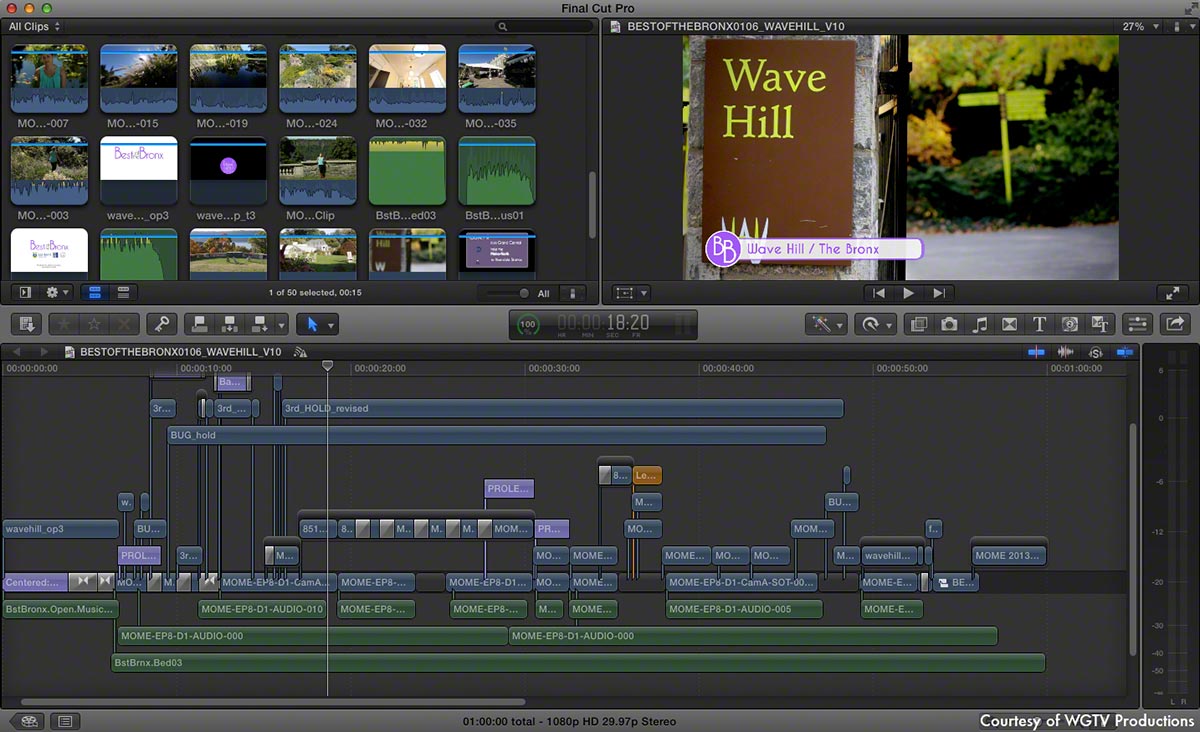Viewport: 1200px width, 732px height.
Task: Connect clip to primary storyline button
Action: [x=198, y=324]
